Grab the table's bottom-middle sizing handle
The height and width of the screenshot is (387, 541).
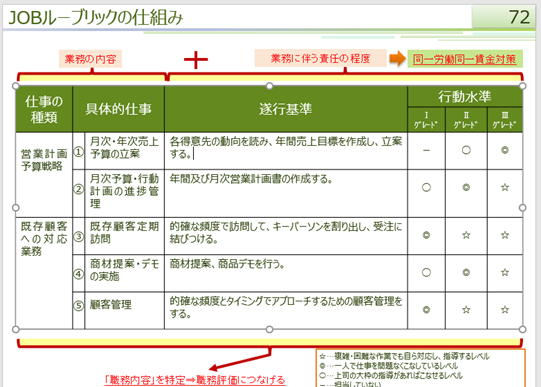tap(269, 329)
